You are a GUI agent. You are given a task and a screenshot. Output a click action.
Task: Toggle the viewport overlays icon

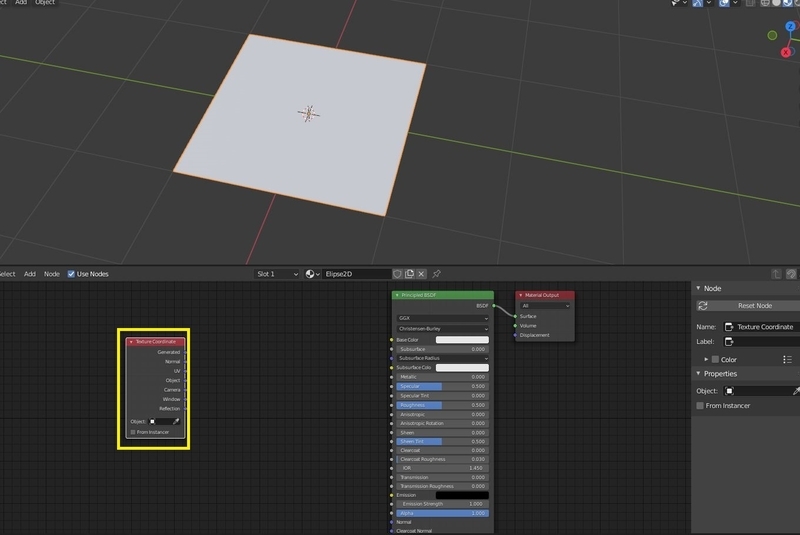click(x=724, y=3)
